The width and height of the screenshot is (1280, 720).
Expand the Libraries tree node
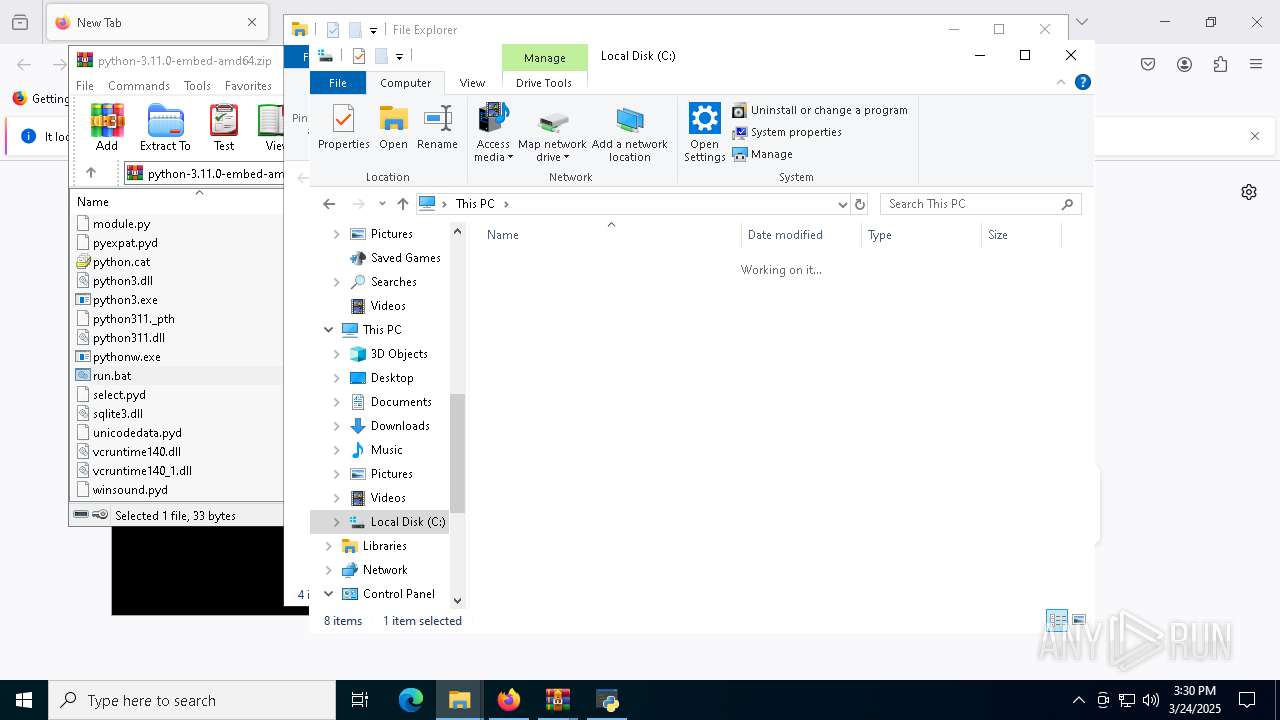coord(328,546)
